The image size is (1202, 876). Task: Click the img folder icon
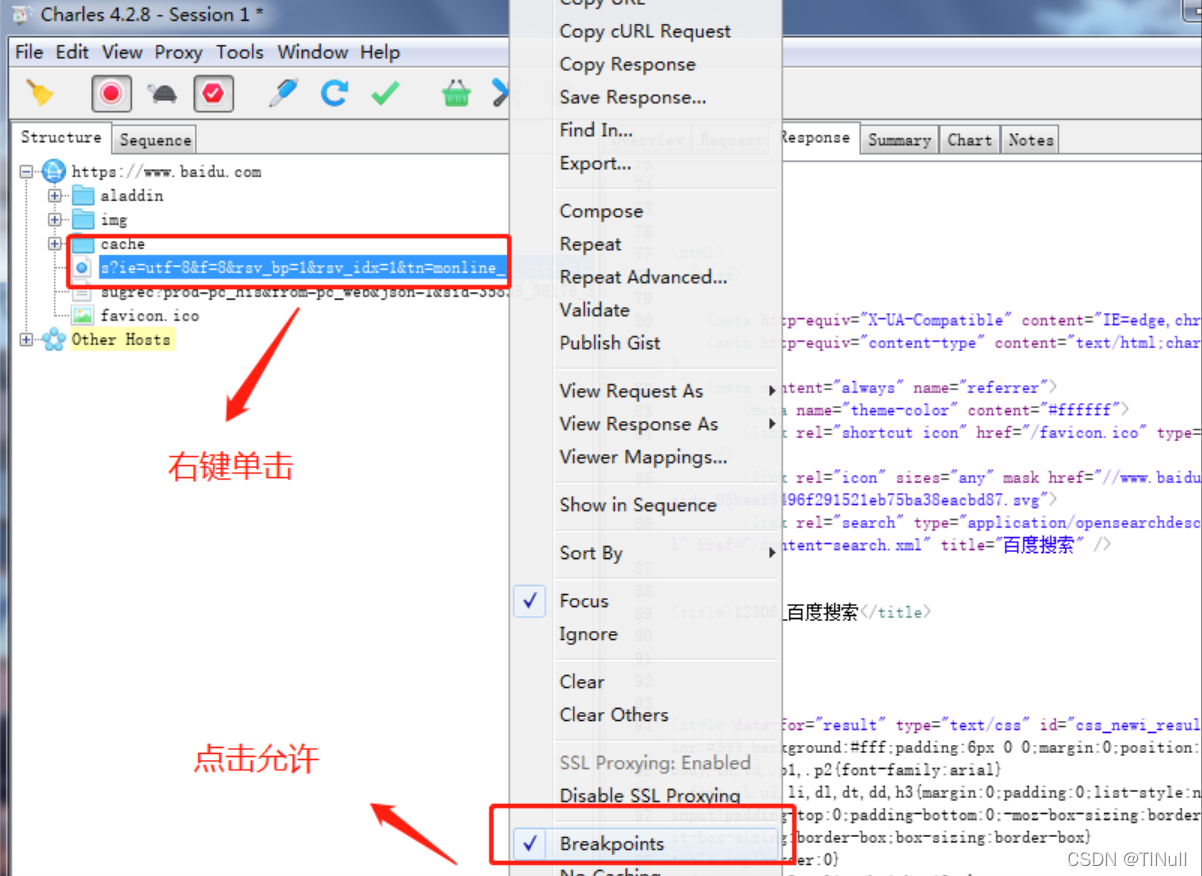tap(83, 220)
